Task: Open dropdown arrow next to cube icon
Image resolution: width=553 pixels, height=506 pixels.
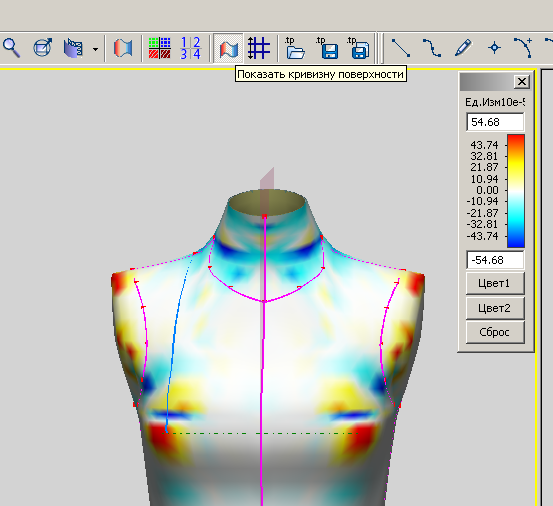Action: 95,49
